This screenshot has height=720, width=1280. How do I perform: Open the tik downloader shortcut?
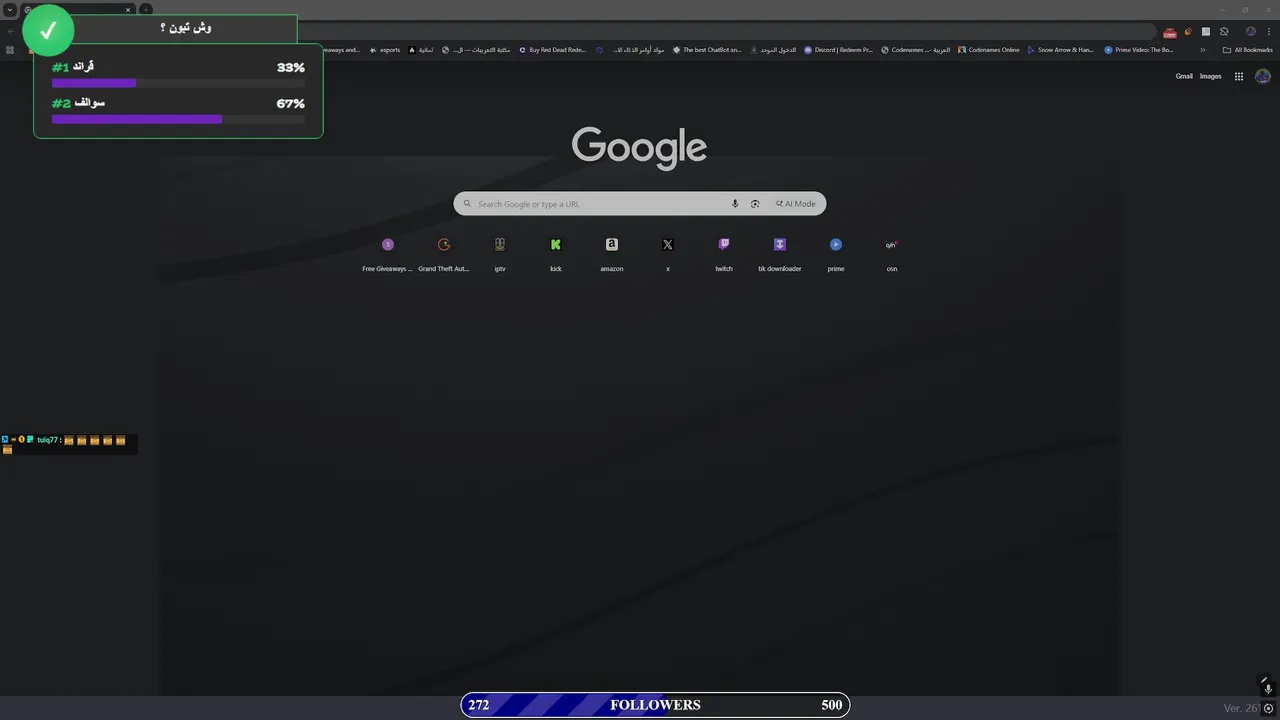coord(780,254)
